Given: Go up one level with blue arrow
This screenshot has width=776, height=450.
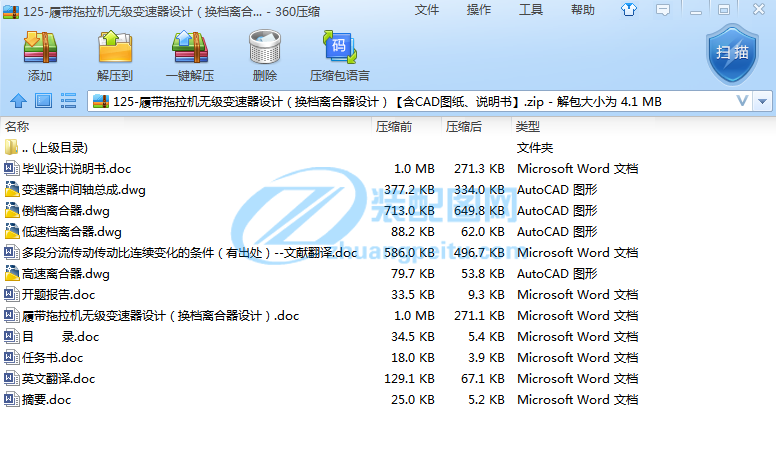Looking at the screenshot, I should click(18, 101).
